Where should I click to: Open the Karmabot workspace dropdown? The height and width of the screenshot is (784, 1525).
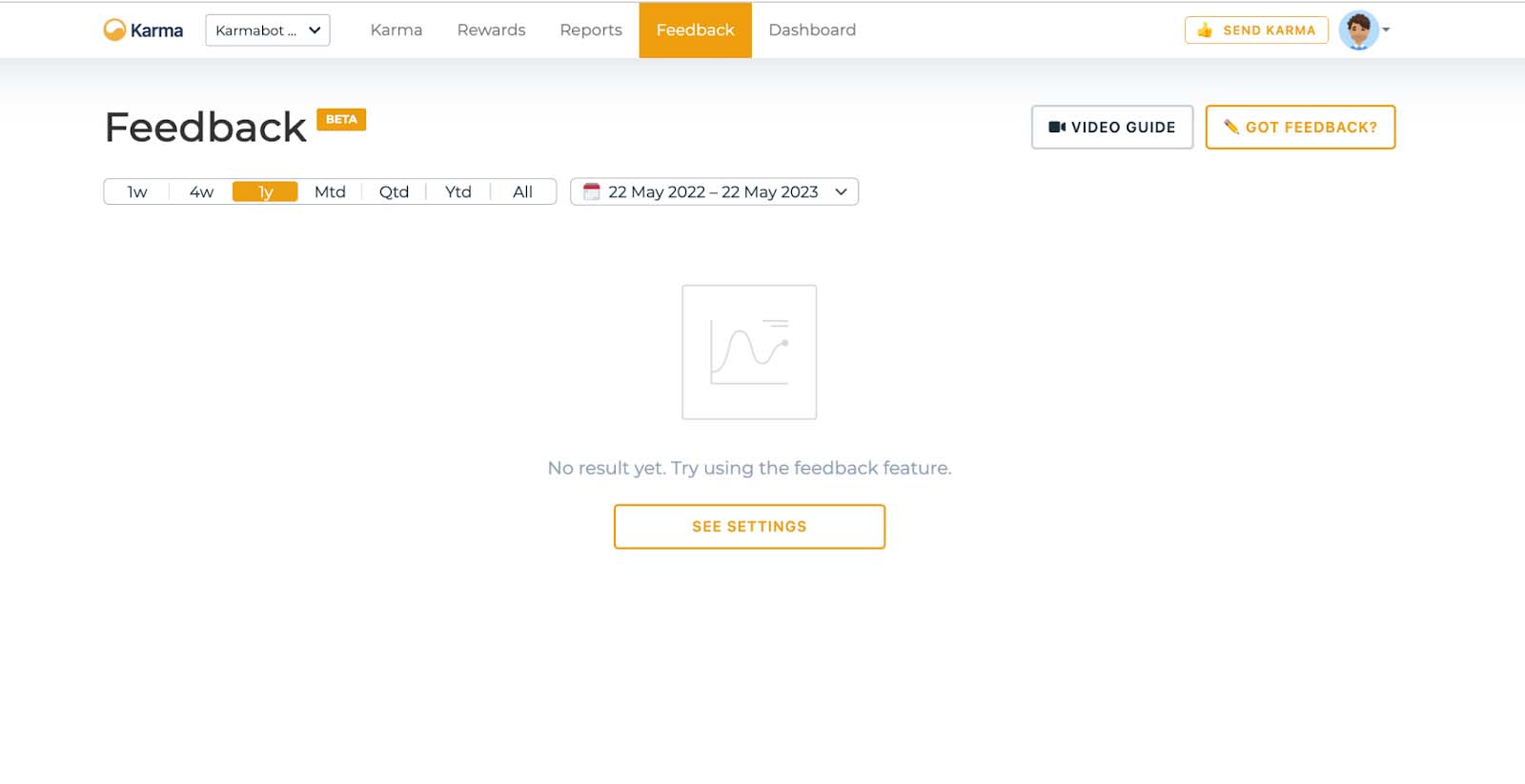pyautogui.click(x=268, y=30)
